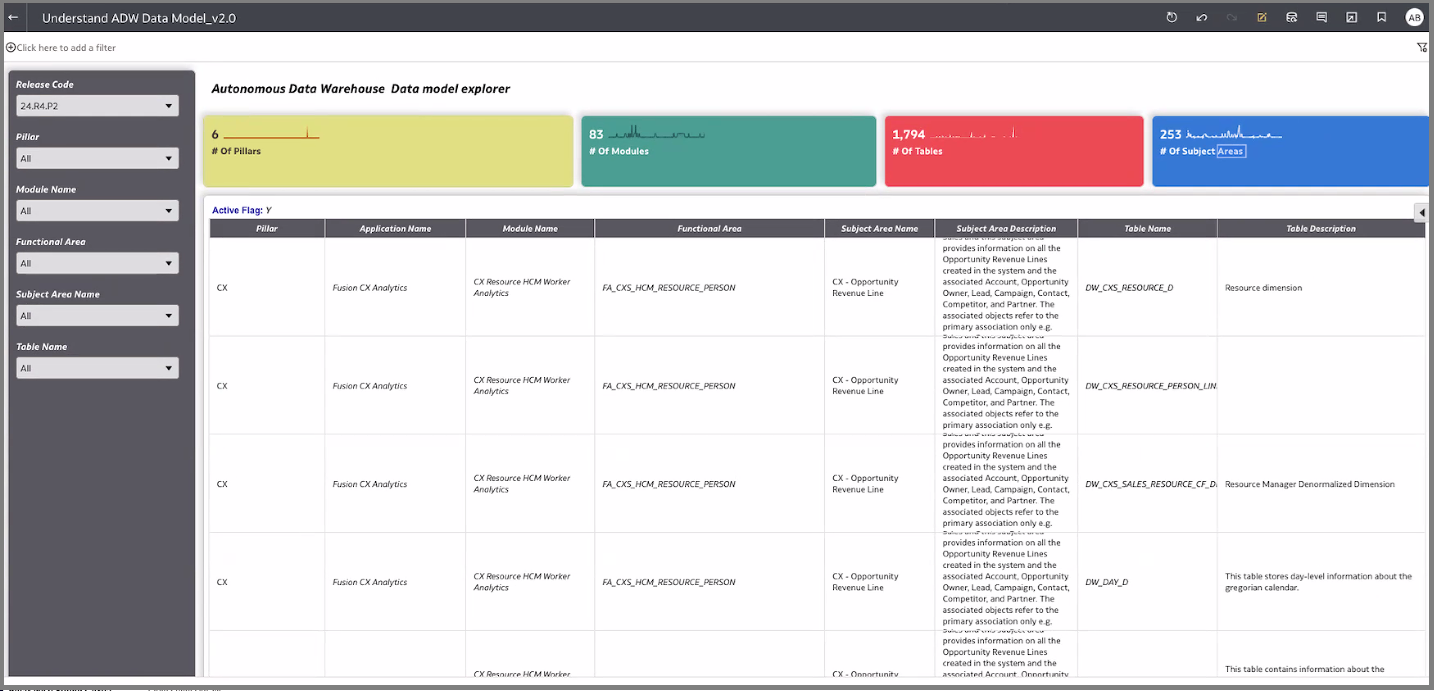Expand the side panel using the arrow at the table's right edge
Screen dimensions: 1434x691
1421,211
